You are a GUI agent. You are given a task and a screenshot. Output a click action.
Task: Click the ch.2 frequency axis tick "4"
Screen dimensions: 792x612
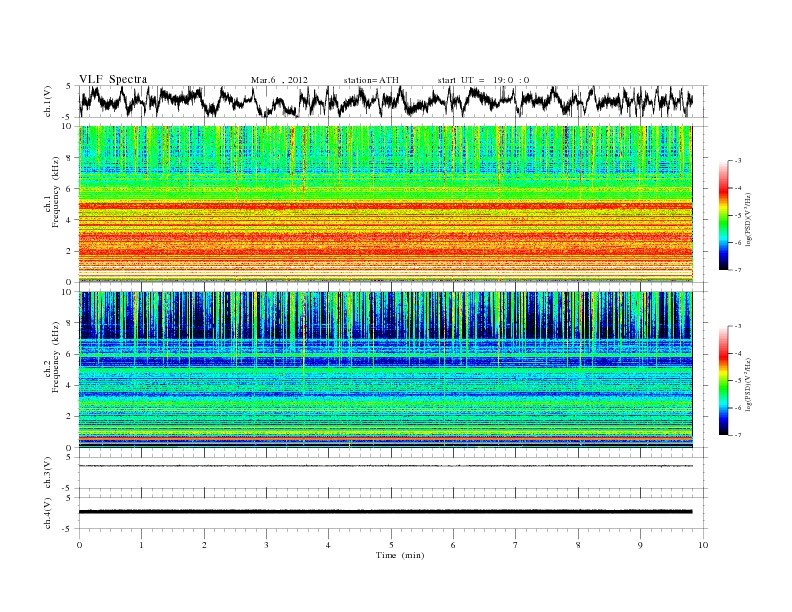69,385
